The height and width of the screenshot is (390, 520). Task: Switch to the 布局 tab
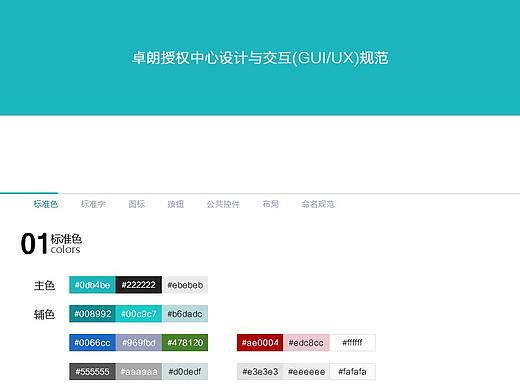coord(271,204)
